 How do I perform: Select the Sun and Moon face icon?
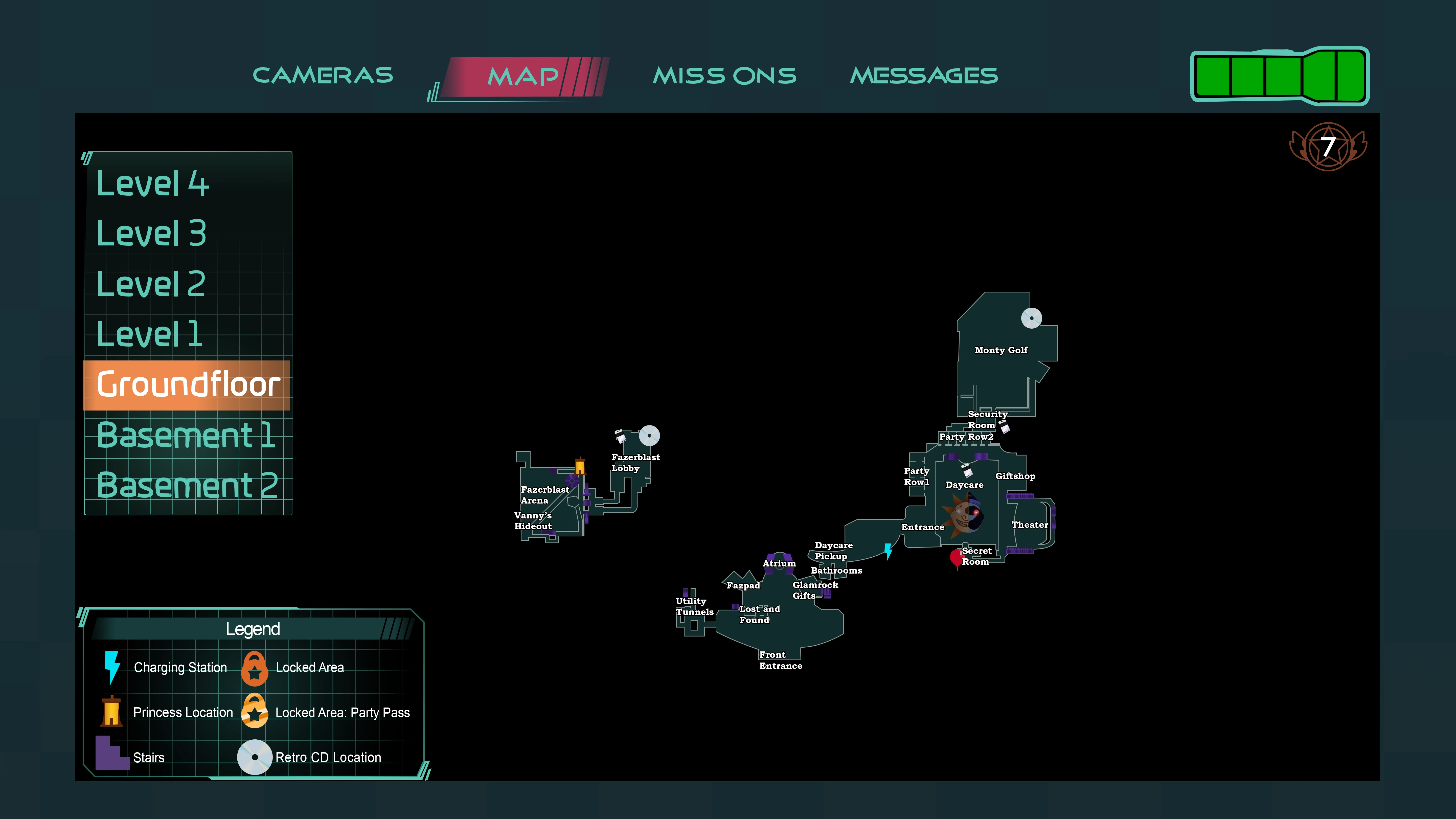pos(963,514)
